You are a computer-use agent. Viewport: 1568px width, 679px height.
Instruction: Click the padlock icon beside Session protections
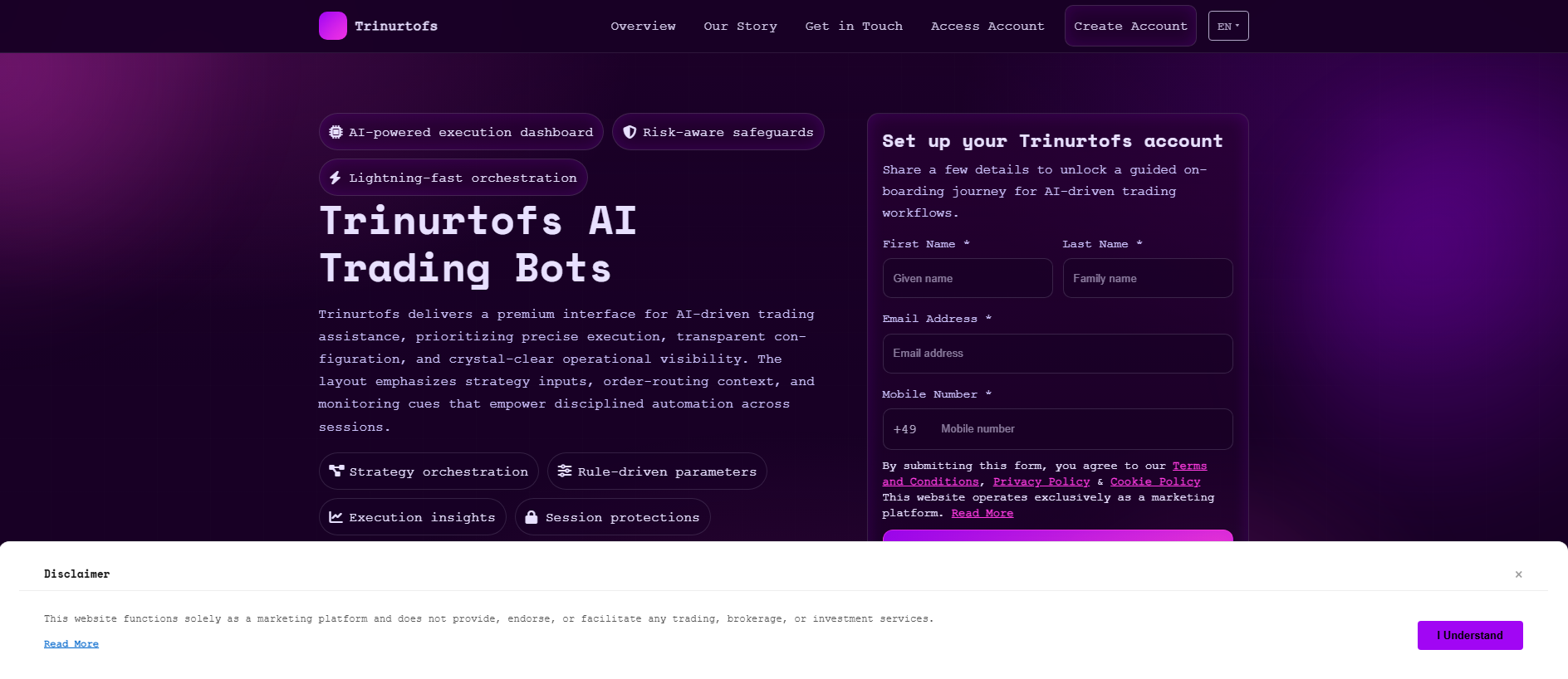tap(532, 517)
